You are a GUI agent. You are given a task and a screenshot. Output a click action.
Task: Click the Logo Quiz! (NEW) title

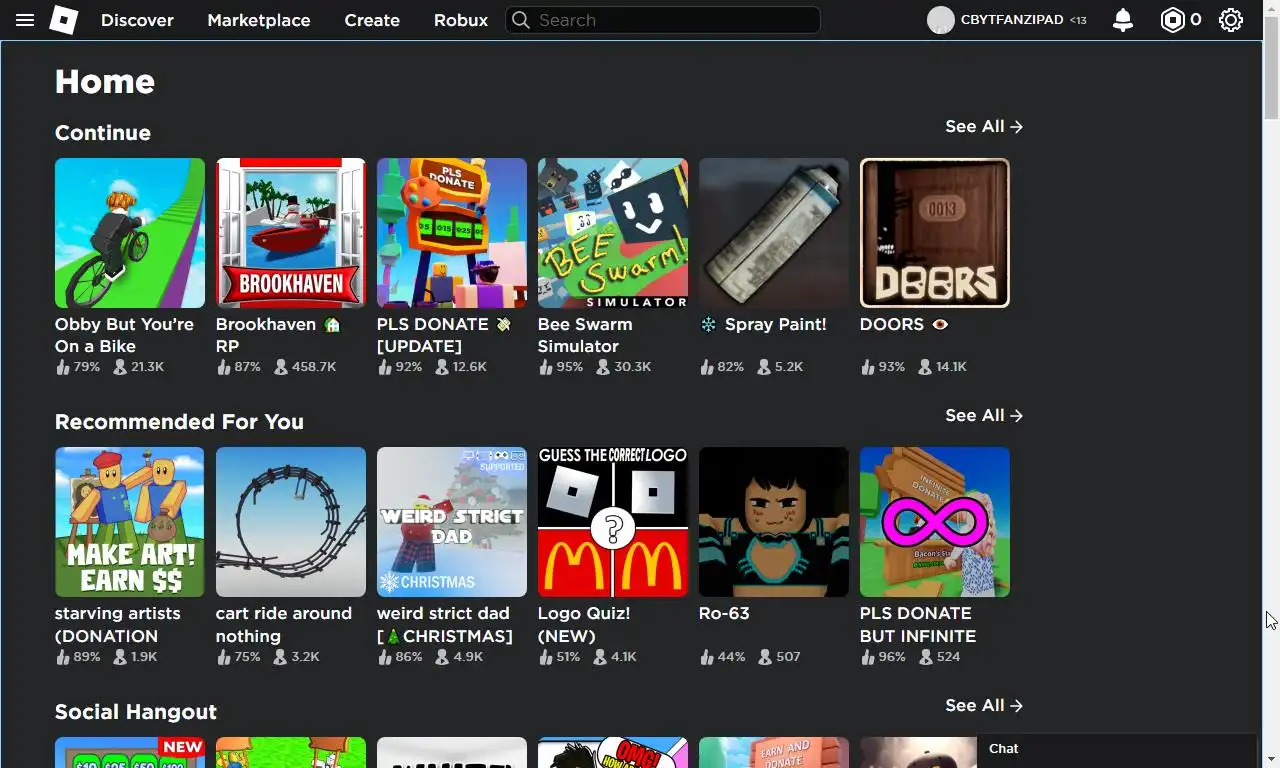[x=584, y=624]
